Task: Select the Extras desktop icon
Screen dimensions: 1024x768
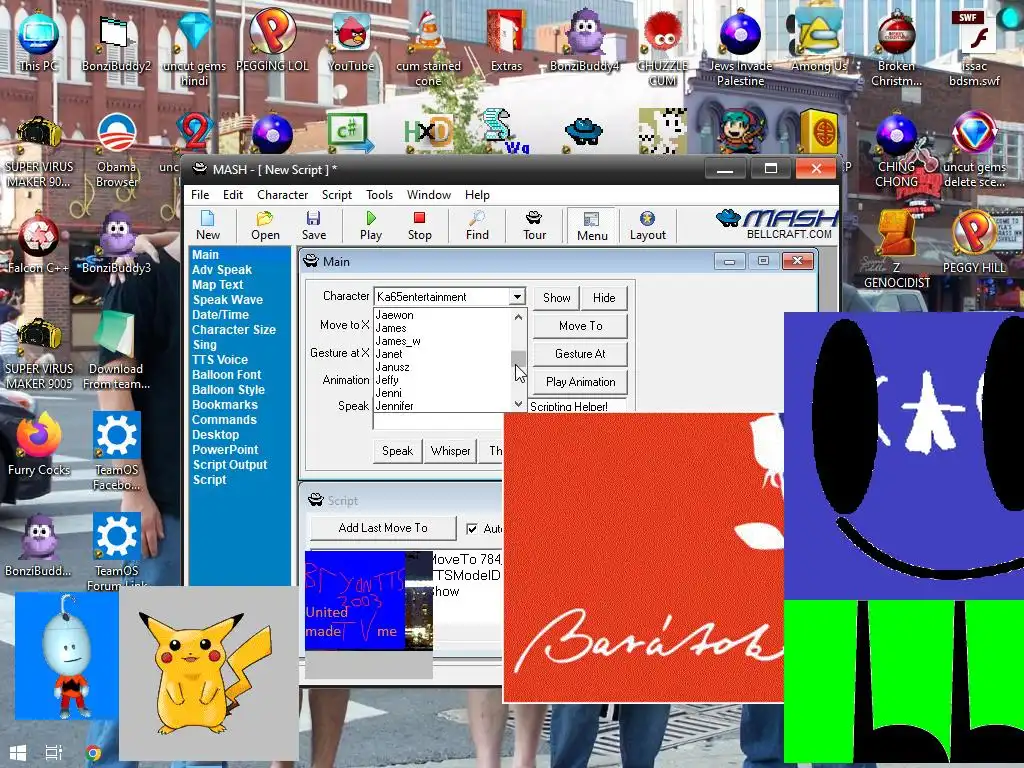Action: click(x=506, y=42)
